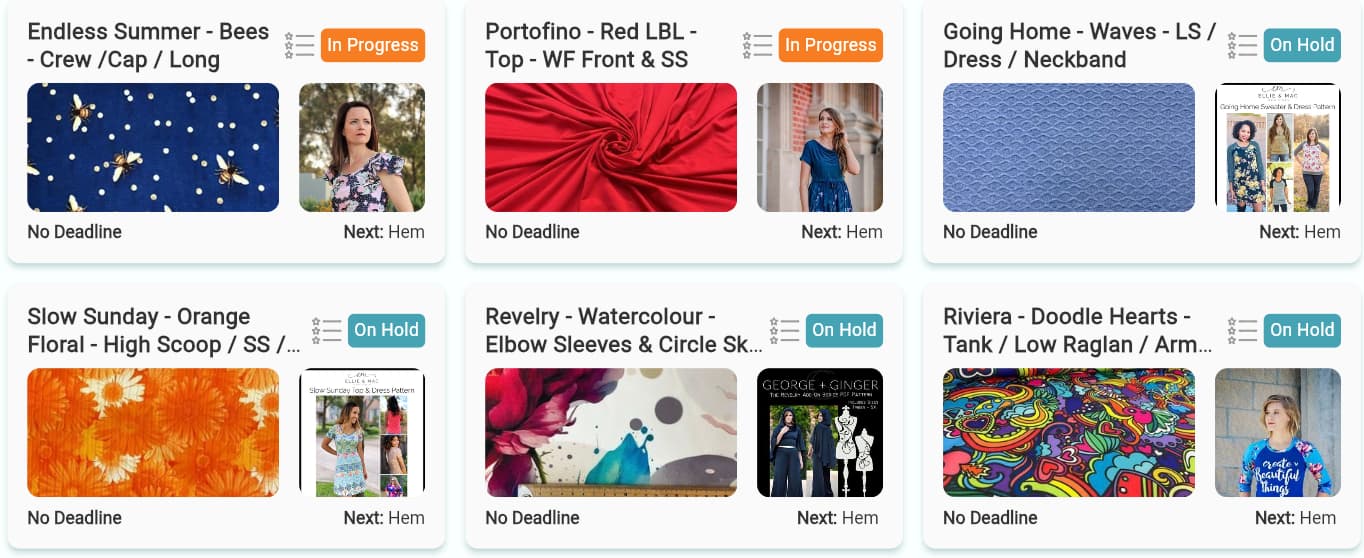Open checklist icon on Going Home Waves card
1364x558 pixels.
[x=1242, y=45]
